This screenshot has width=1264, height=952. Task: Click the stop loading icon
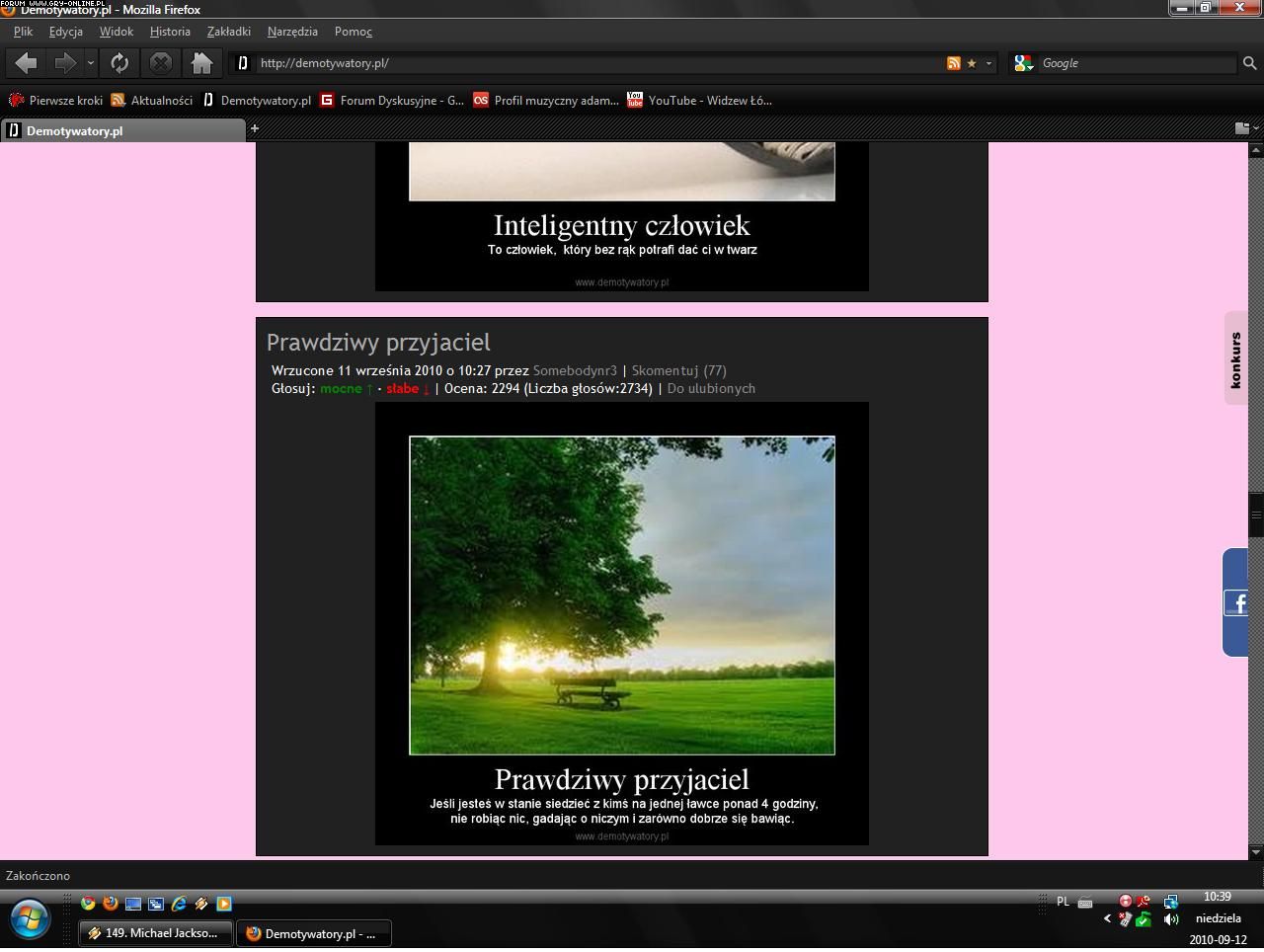coord(160,63)
